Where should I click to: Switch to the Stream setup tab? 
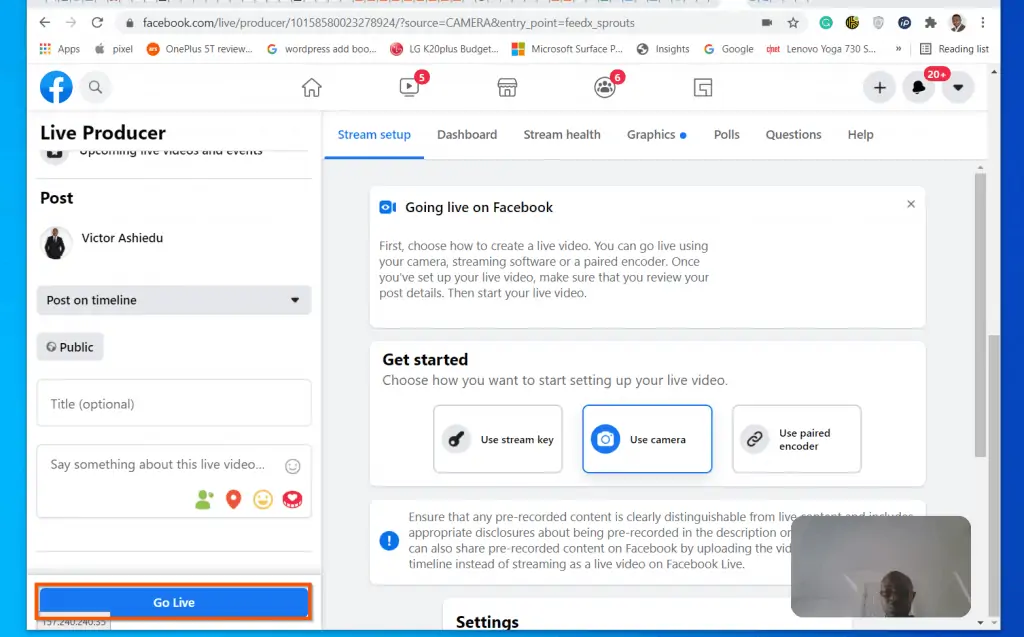click(x=374, y=135)
